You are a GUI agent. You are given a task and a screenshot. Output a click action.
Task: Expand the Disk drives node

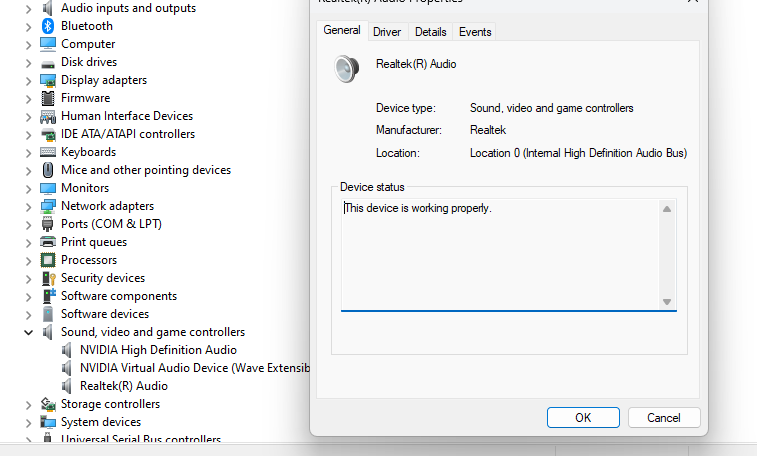click(28, 63)
